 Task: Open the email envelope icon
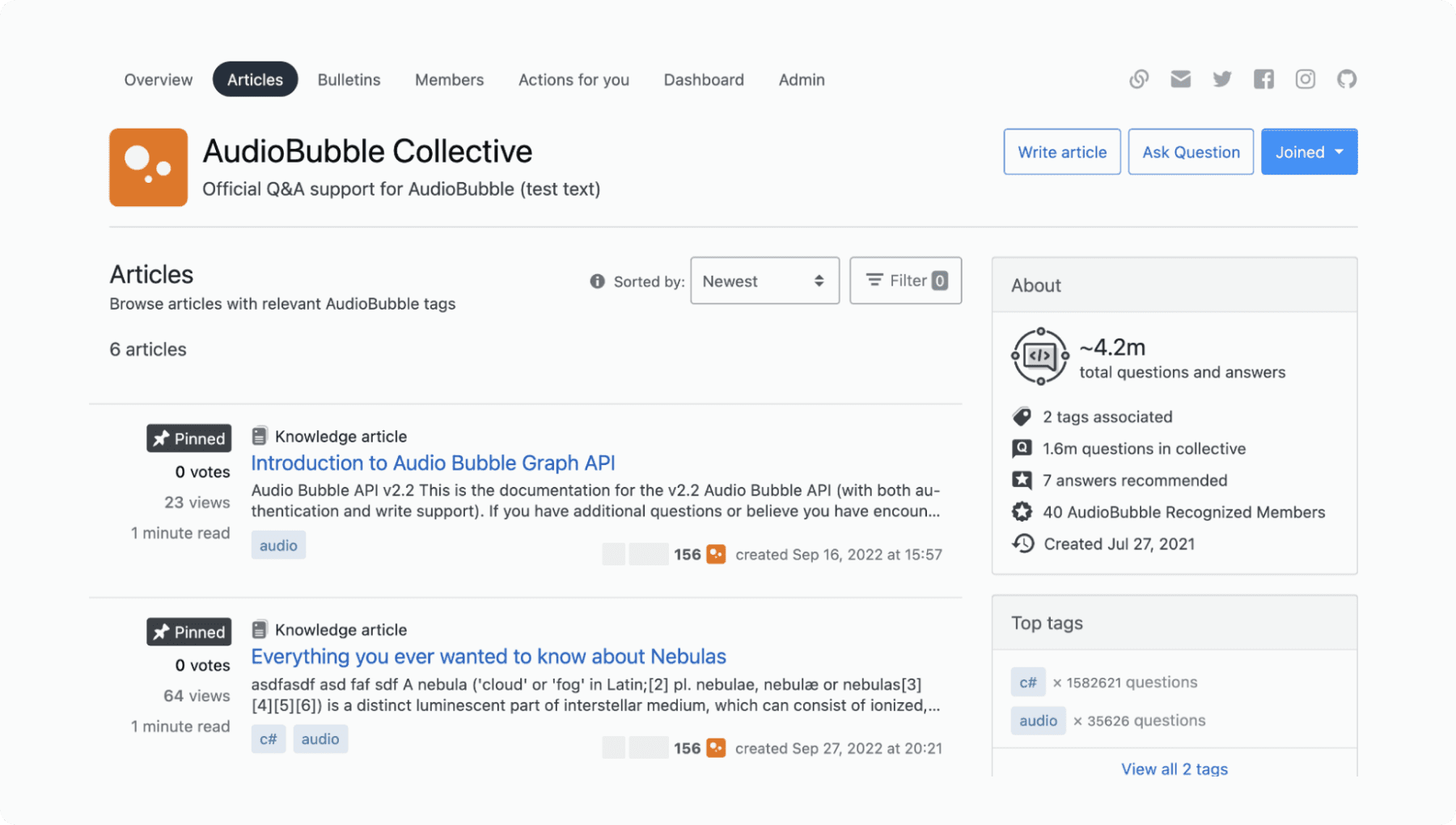1180,79
